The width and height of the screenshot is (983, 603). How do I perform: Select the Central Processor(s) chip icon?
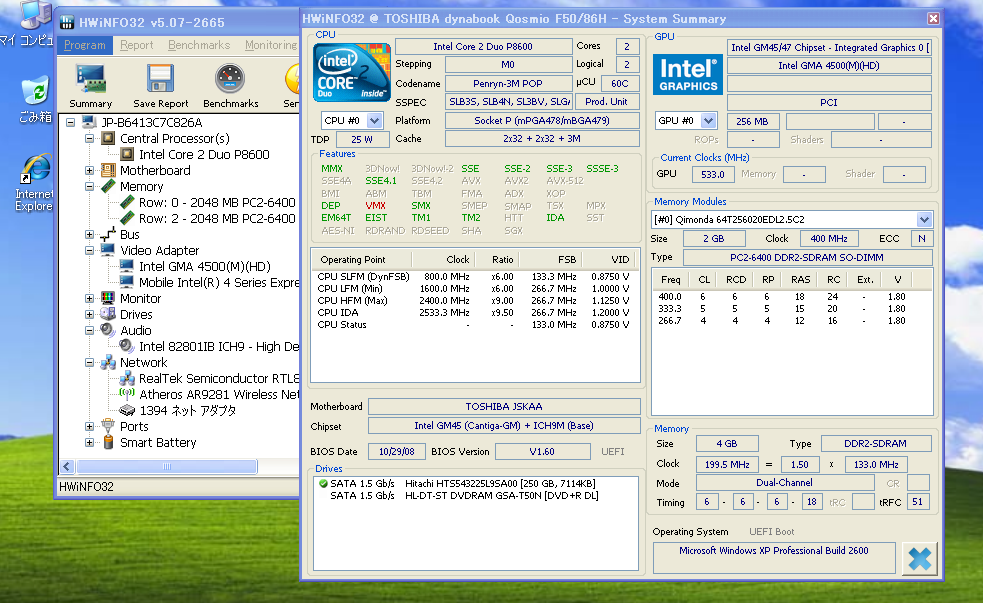coord(108,138)
